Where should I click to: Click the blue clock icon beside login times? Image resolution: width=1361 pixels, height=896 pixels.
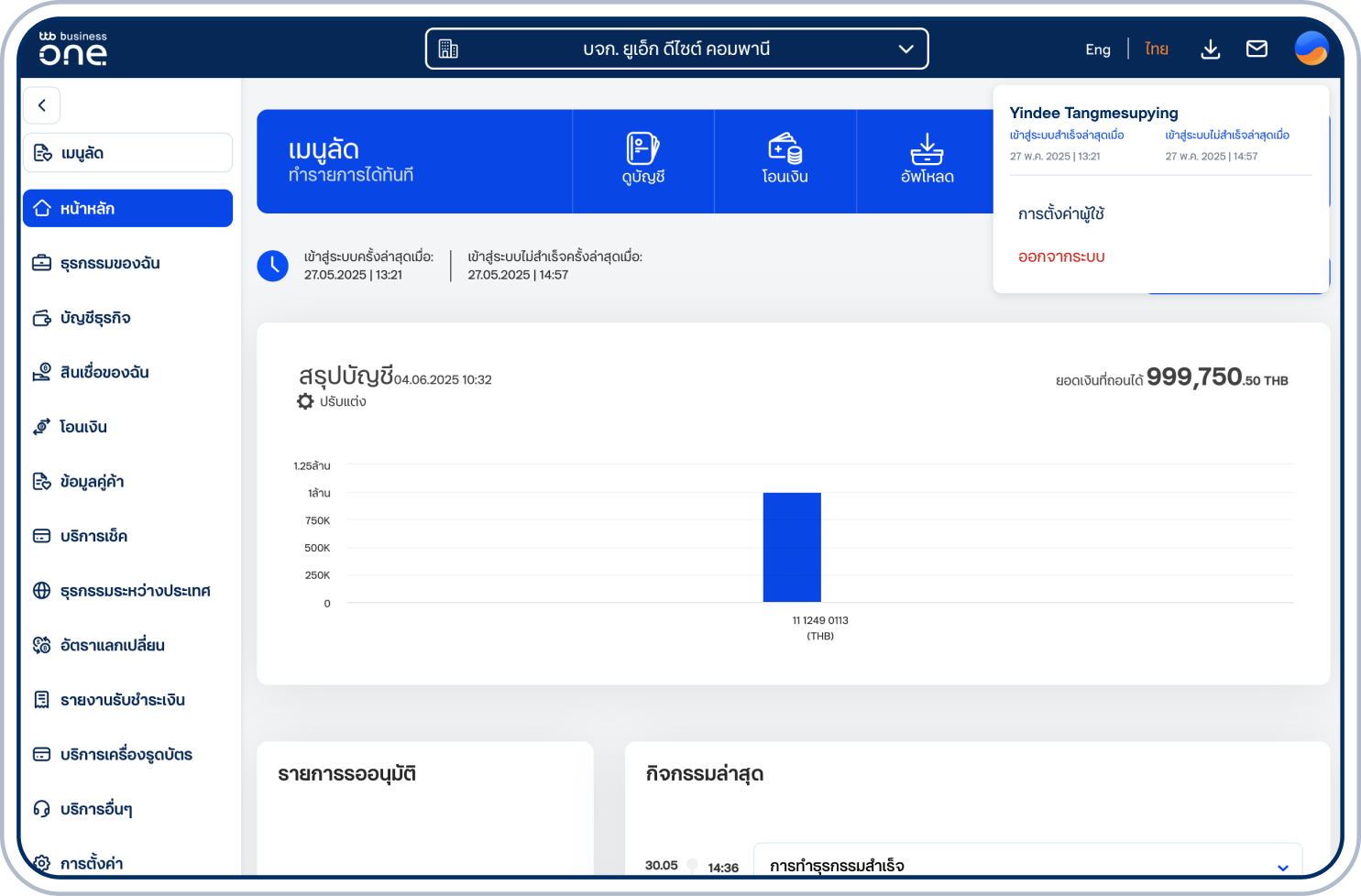[x=273, y=266]
